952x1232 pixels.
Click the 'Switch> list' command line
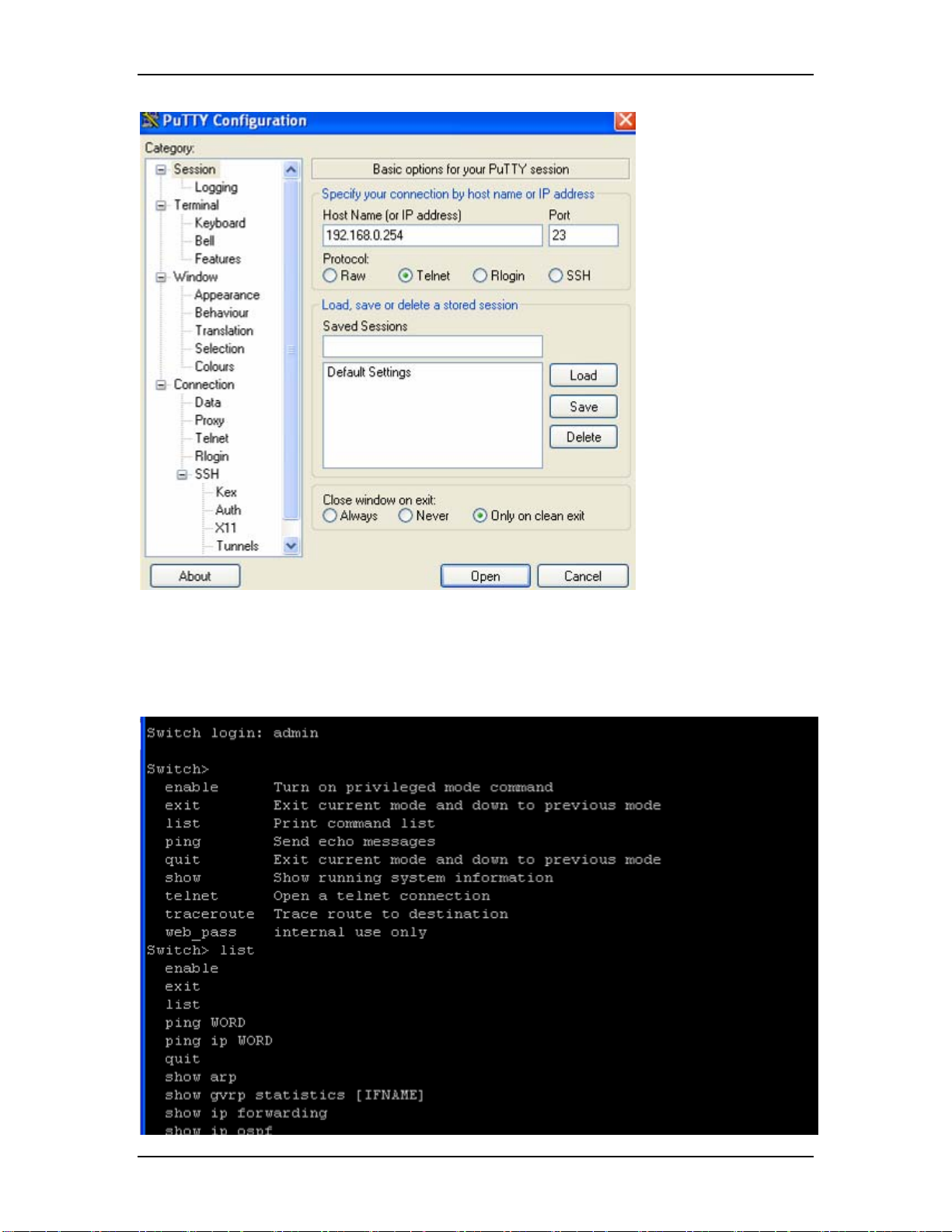click(x=201, y=950)
